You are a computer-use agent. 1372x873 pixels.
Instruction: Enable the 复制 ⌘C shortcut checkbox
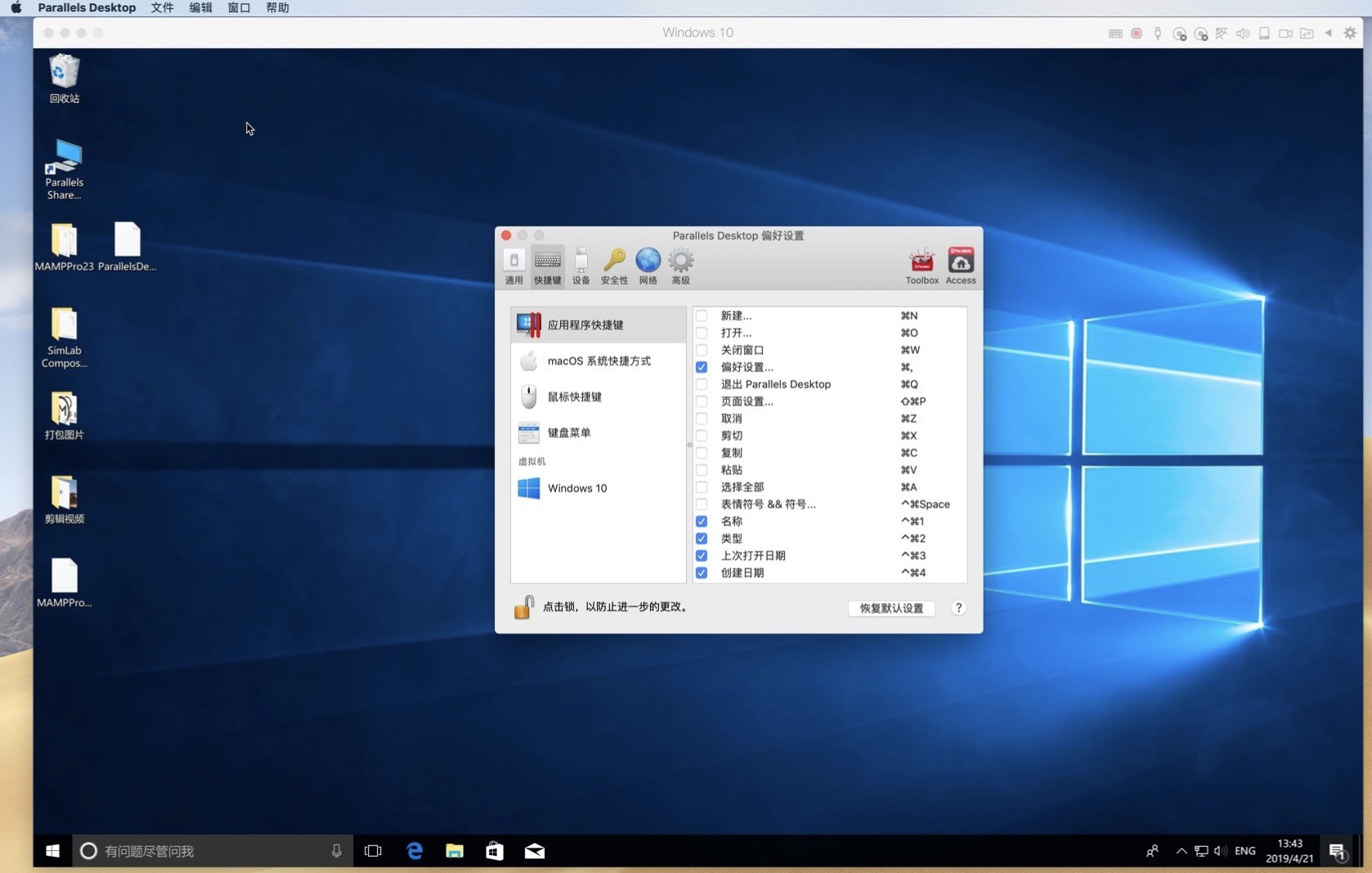702,453
